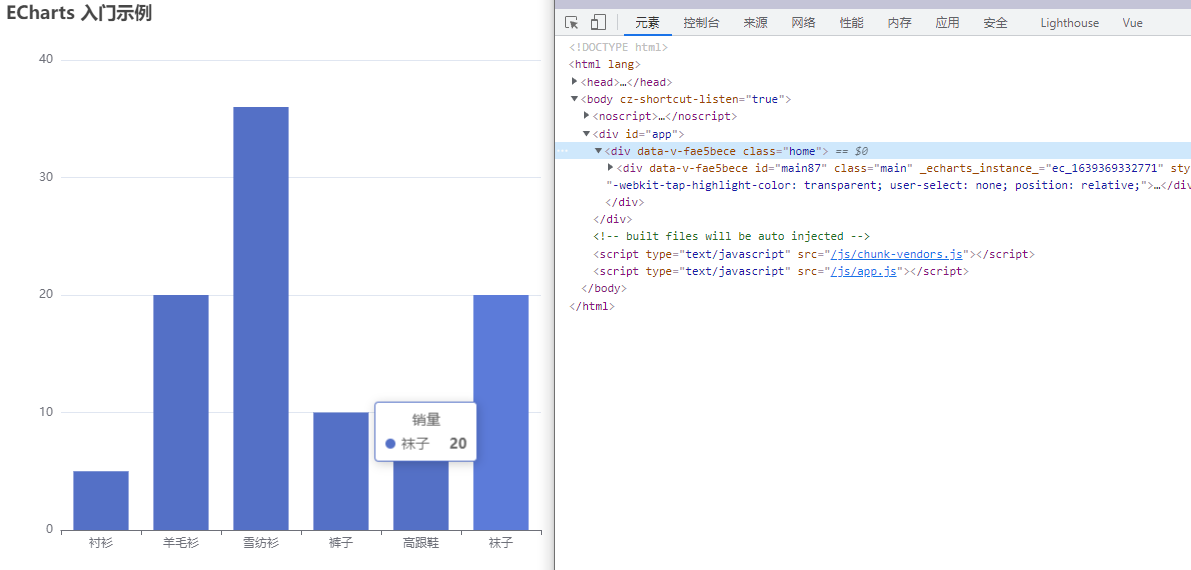This screenshot has height=570, width=1191.
Task: Open the /js/chunk-vendors.js link
Action: [x=896, y=254]
